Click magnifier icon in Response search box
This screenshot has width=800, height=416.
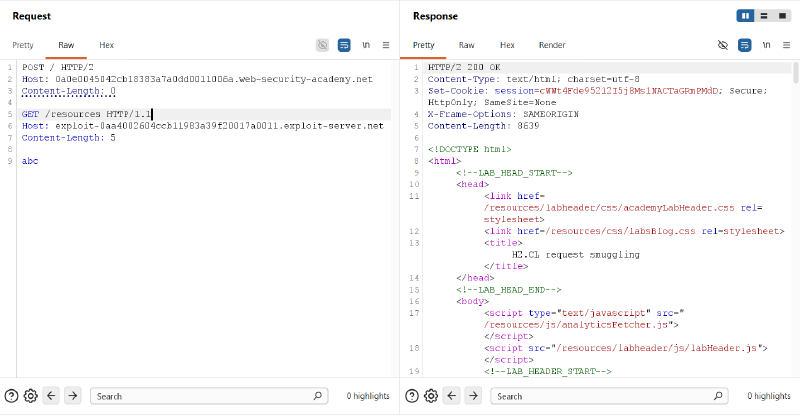[x=718, y=396]
